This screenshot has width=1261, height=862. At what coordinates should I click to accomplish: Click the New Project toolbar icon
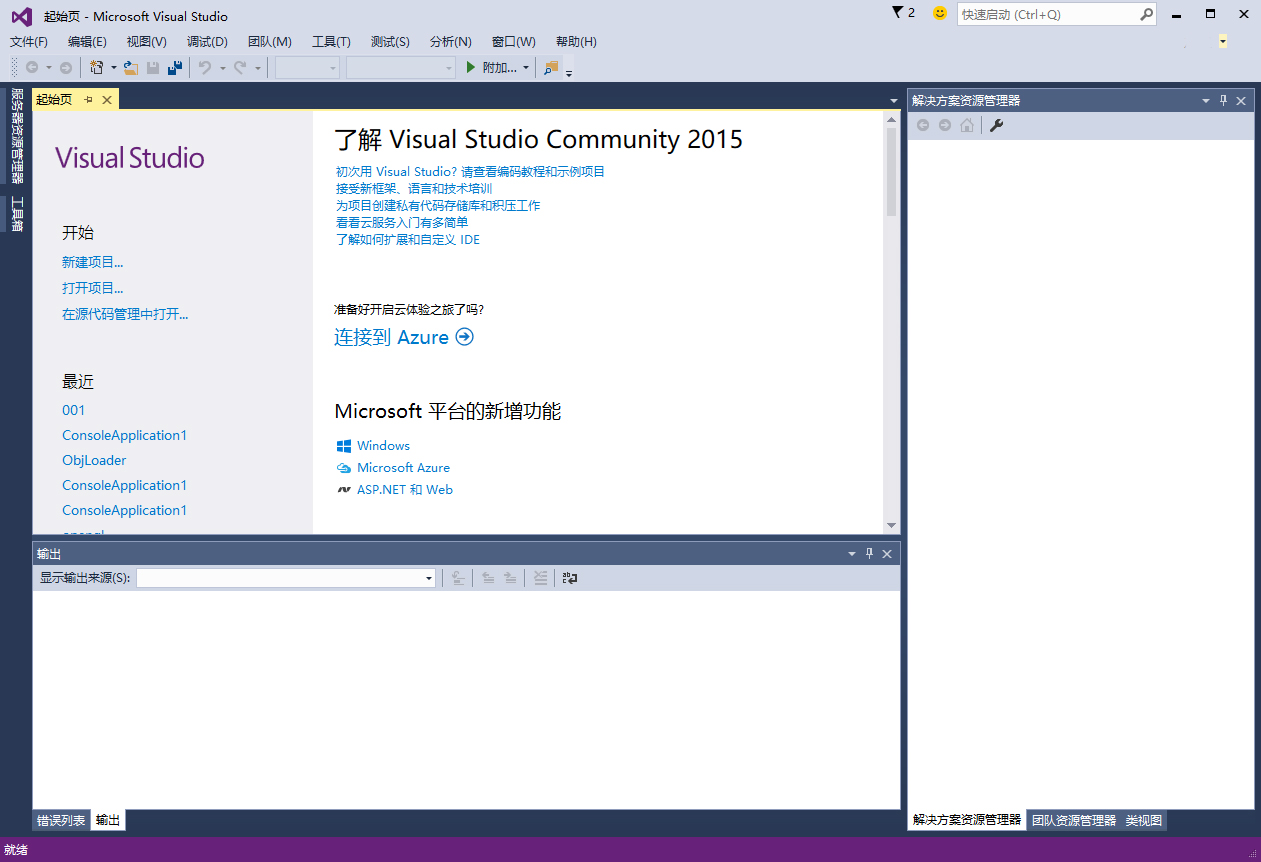97,67
